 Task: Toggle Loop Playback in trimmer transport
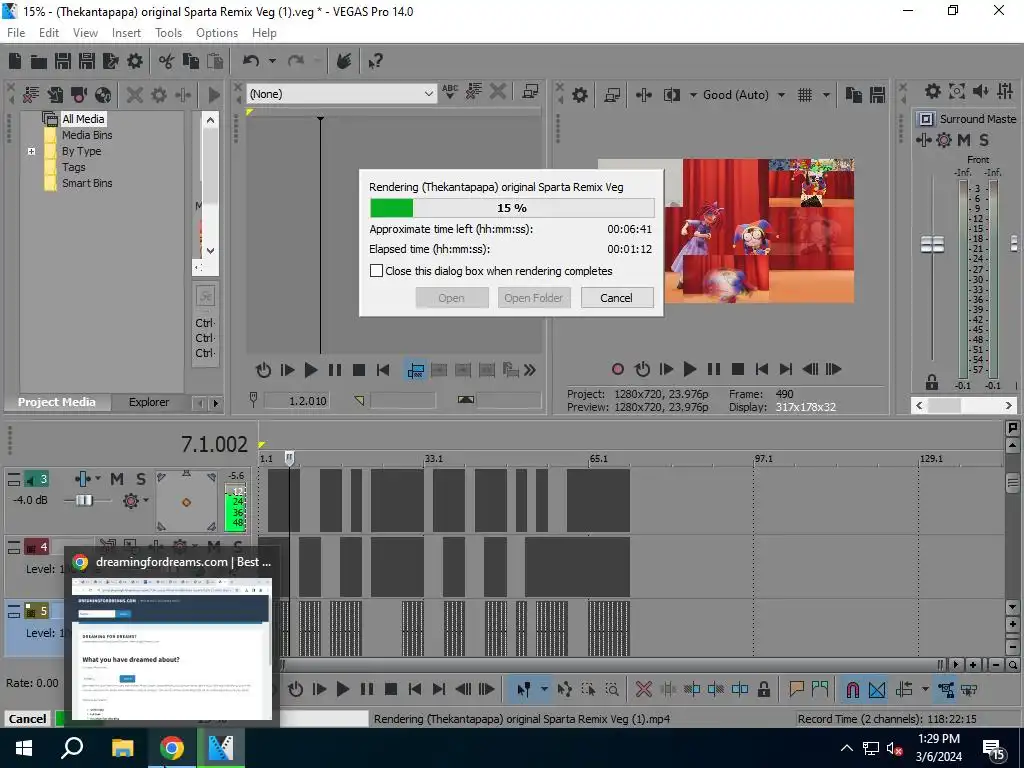[x=263, y=370]
